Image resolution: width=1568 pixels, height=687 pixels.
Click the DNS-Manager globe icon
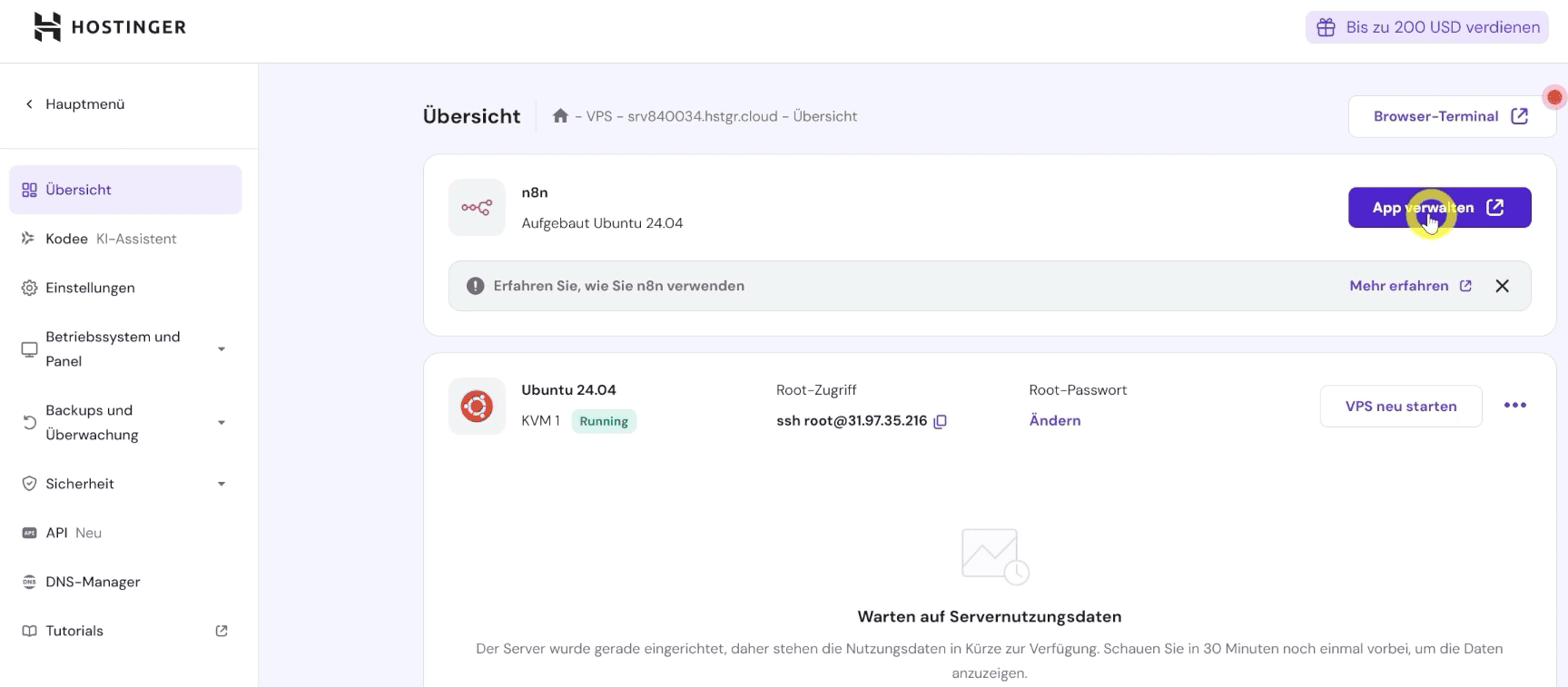(29, 582)
